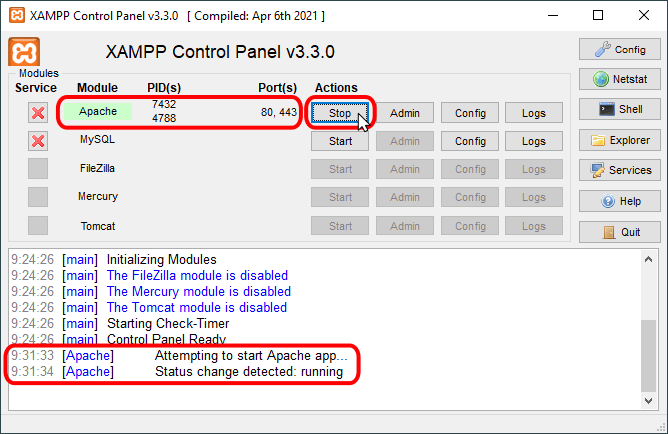668x434 pixels.
Task: Open Apache Logs menu
Action: click(x=534, y=113)
